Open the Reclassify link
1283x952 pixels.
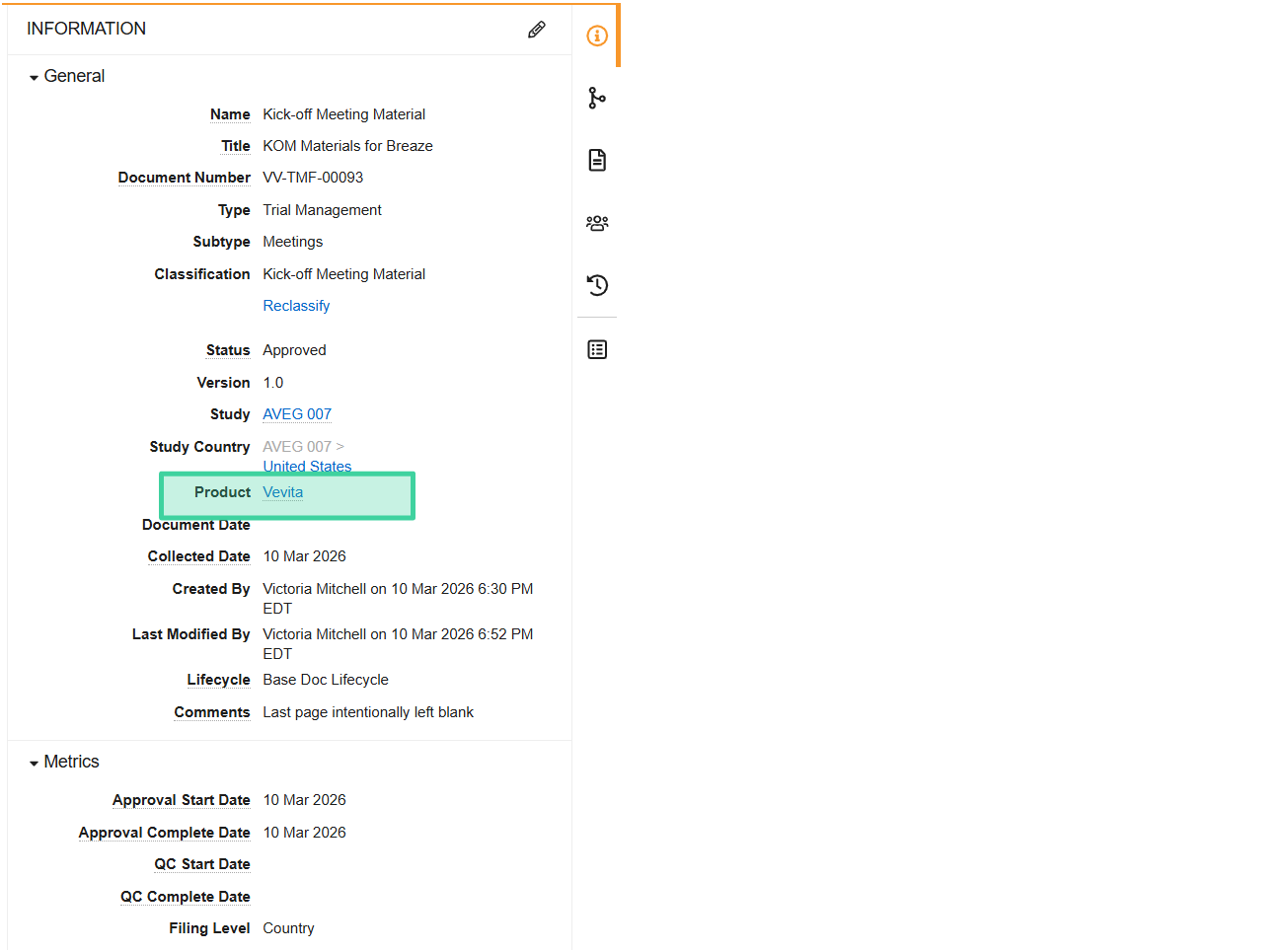[296, 305]
